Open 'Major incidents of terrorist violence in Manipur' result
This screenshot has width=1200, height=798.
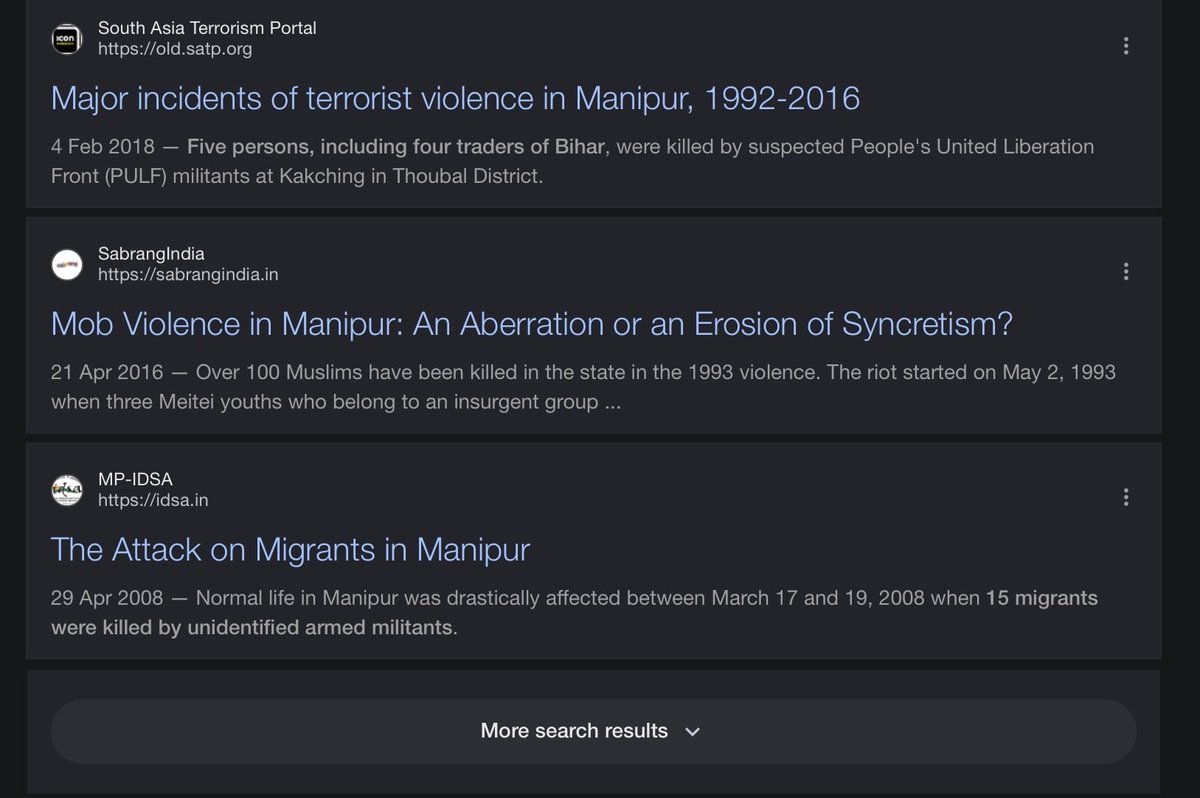tap(455, 98)
